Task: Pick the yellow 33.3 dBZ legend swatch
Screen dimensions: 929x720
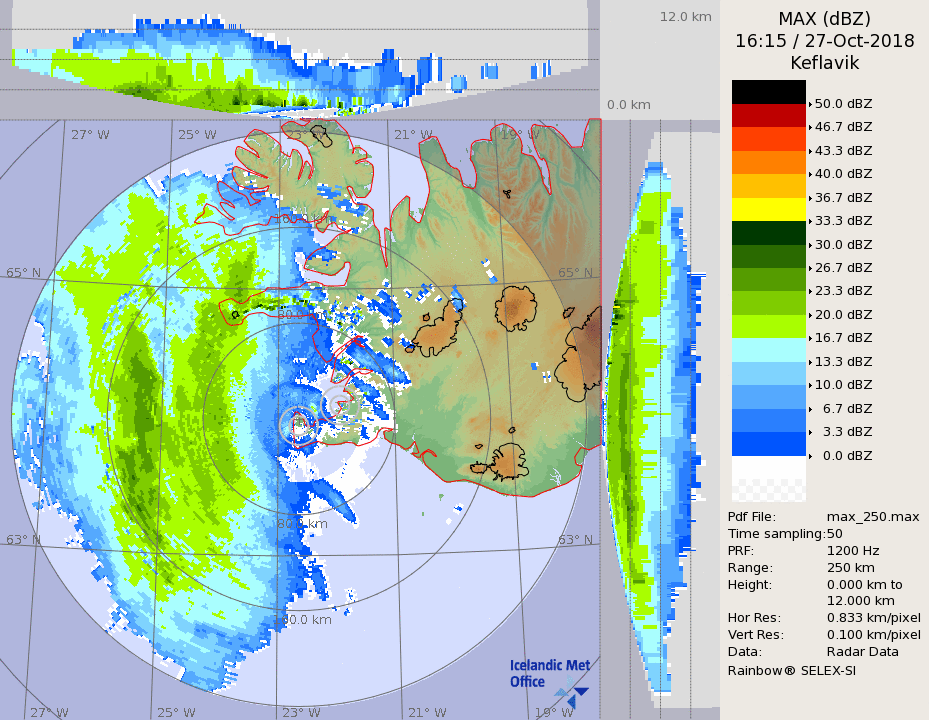Action: 768,209
